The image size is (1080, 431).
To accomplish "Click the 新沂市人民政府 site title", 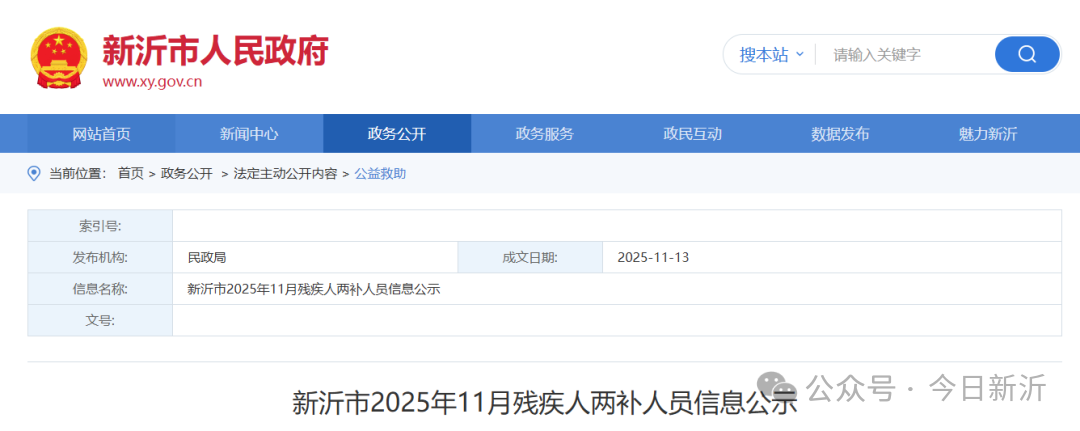I will click(215, 50).
